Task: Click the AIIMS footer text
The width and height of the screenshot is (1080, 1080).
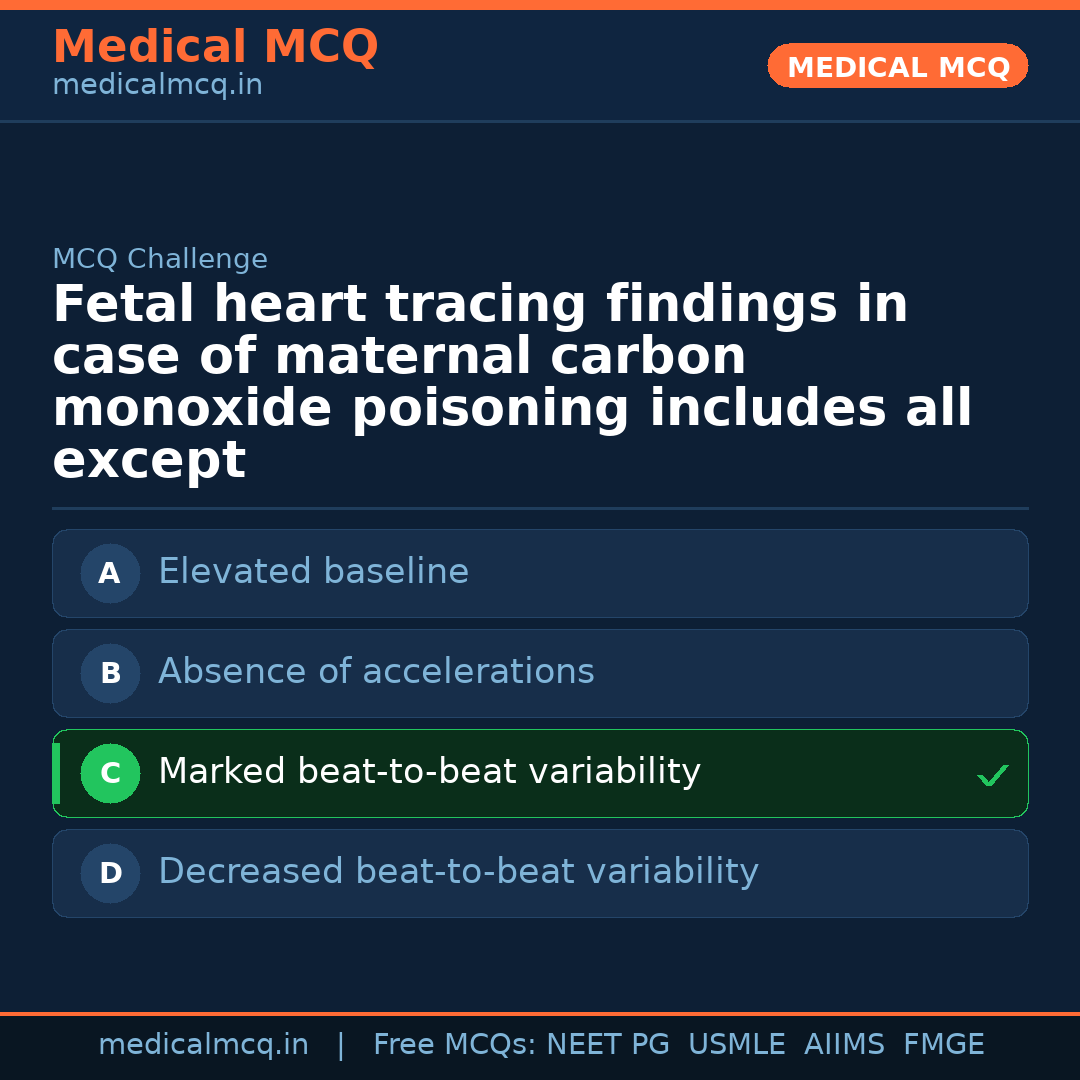Action: [844, 1045]
